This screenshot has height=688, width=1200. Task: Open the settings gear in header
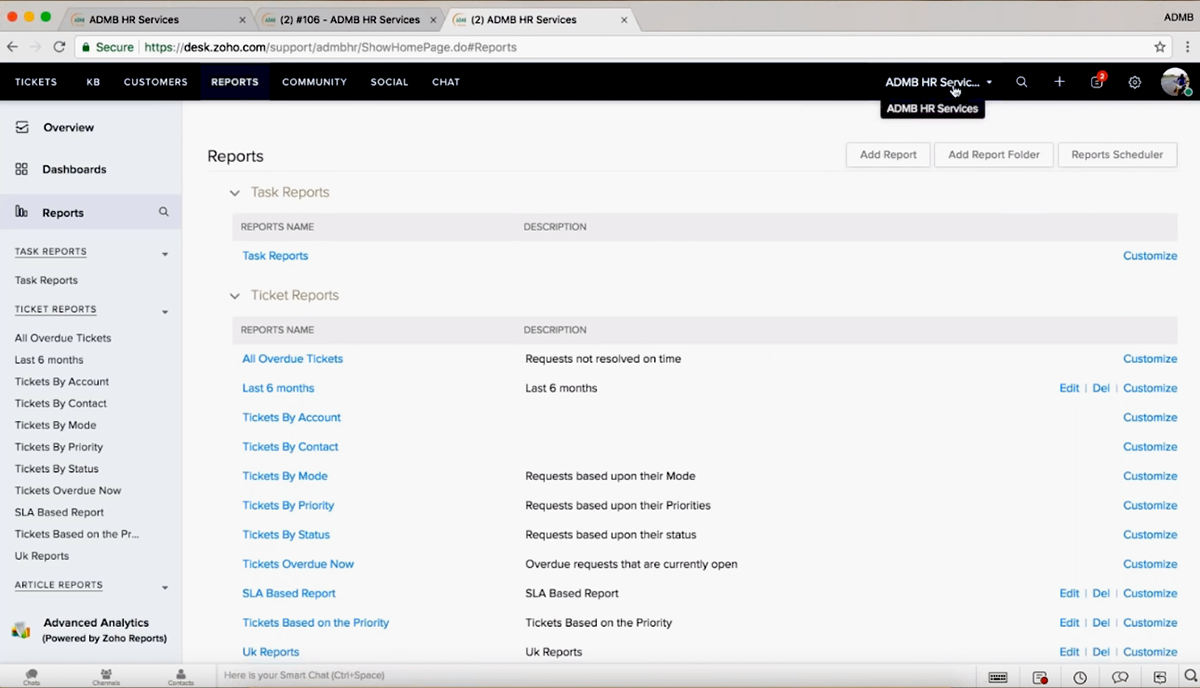(1135, 82)
